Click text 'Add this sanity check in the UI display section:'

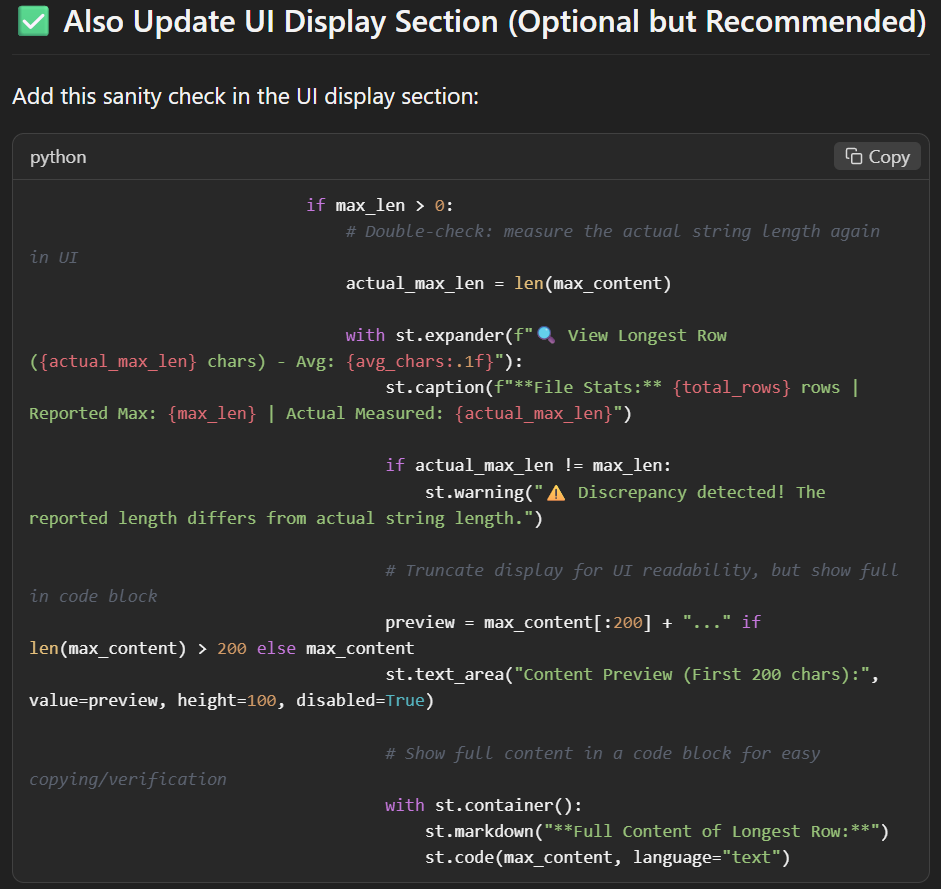(x=245, y=96)
